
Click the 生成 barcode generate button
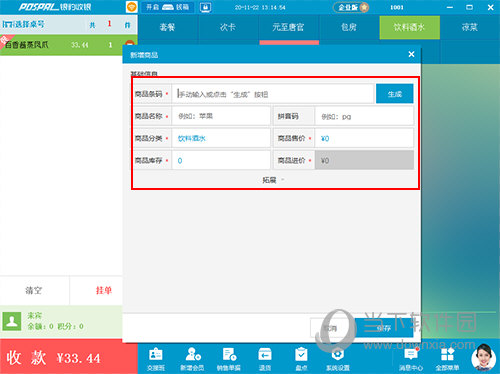point(395,94)
